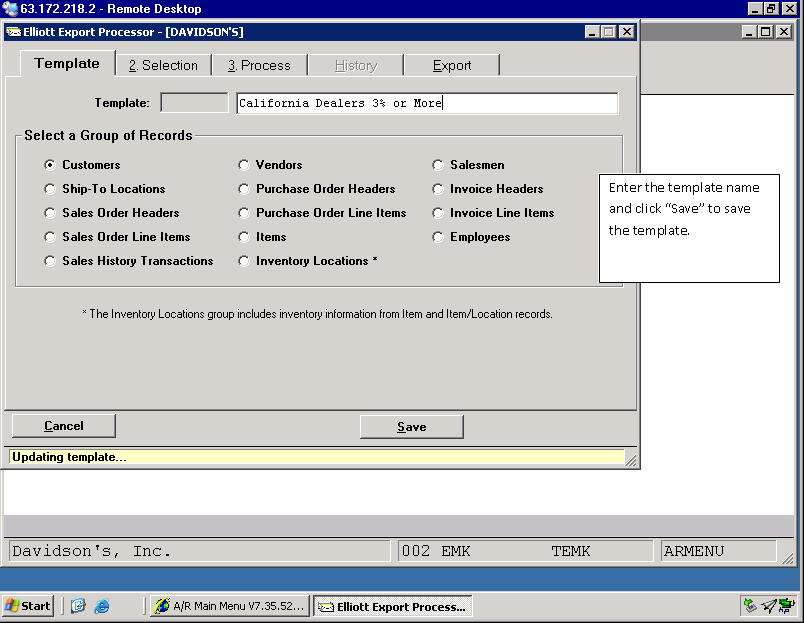This screenshot has width=804, height=623.
Task: Click the small template ID field
Action: coord(194,103)
